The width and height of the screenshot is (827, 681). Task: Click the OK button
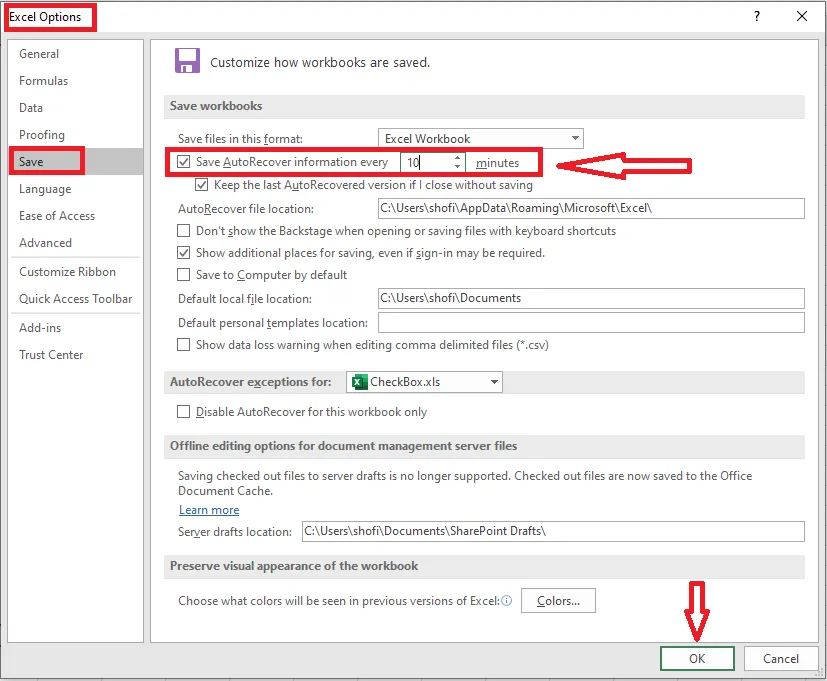pyautogui.click(x=697, y=658)
